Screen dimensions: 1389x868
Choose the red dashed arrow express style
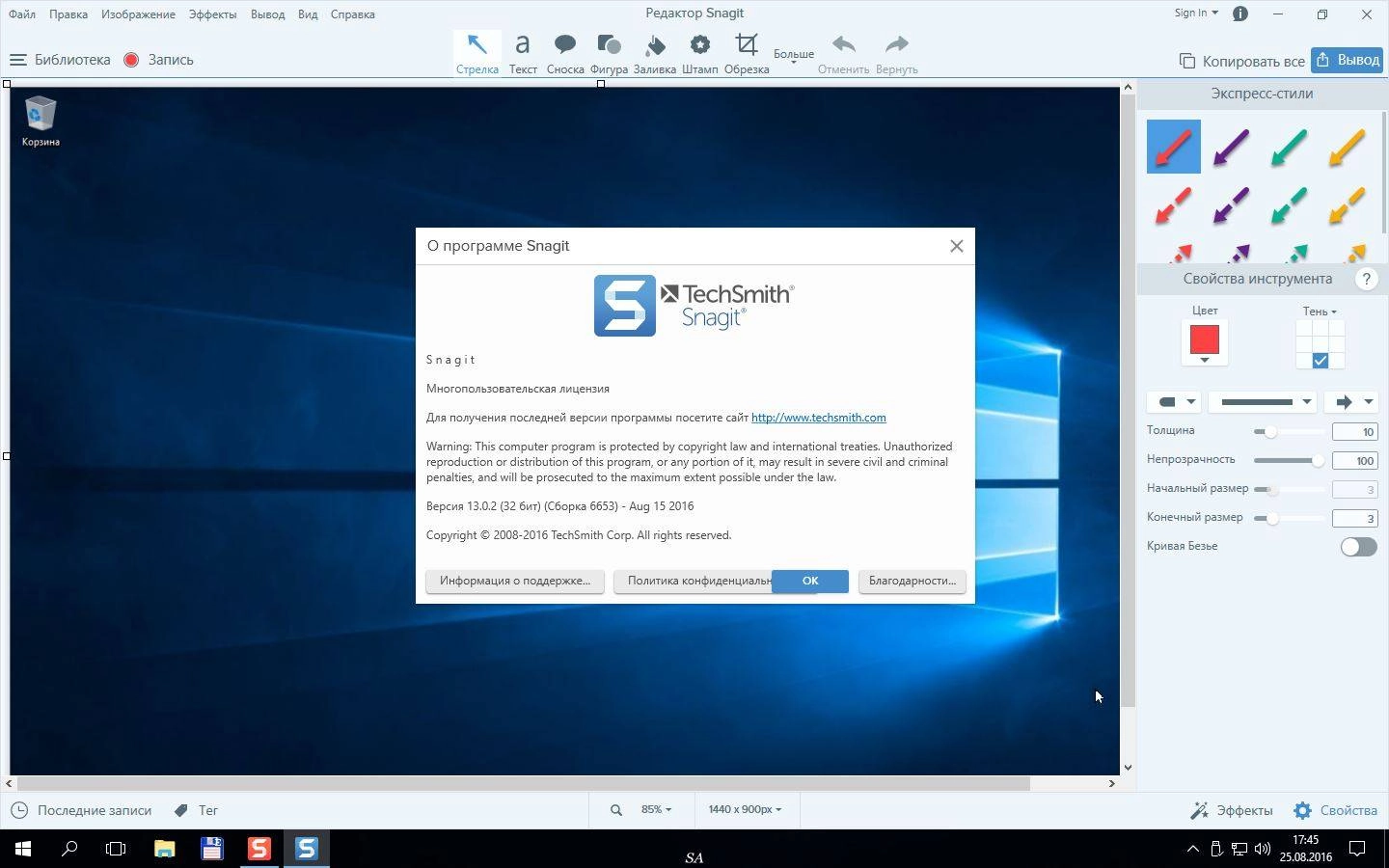(1174, 204)
